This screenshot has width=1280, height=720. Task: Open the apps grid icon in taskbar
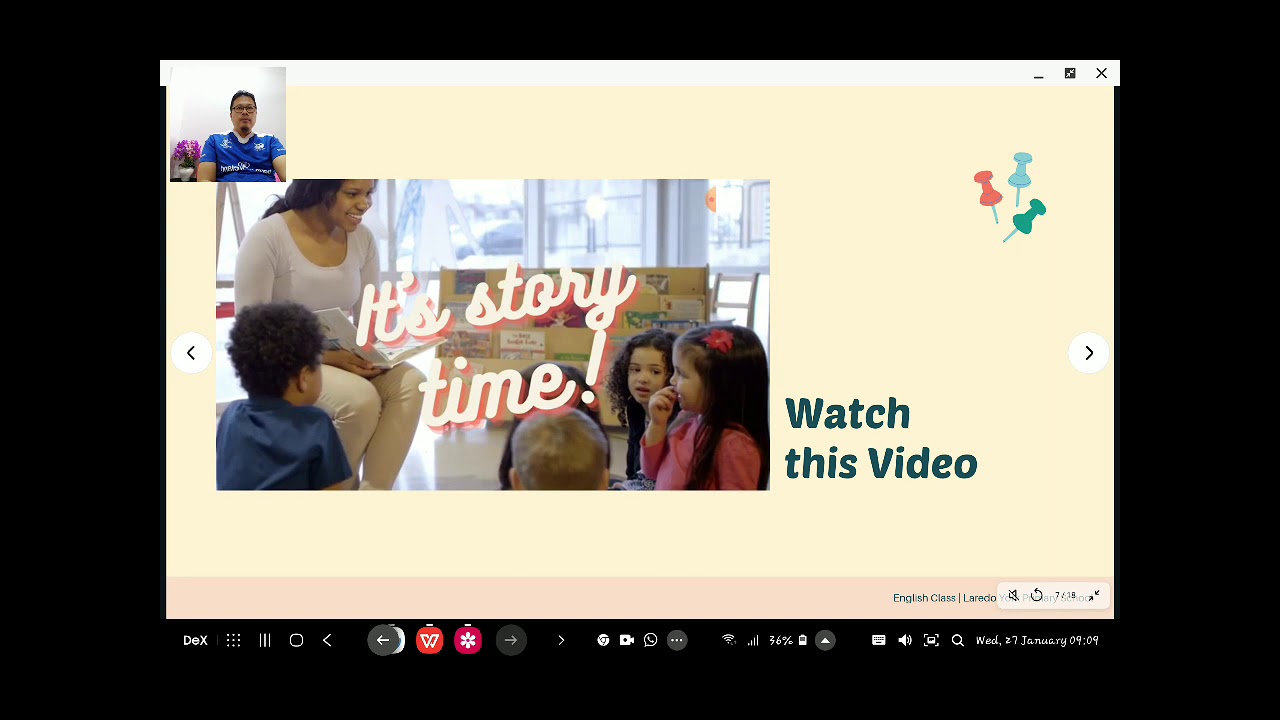coord(233,640)
